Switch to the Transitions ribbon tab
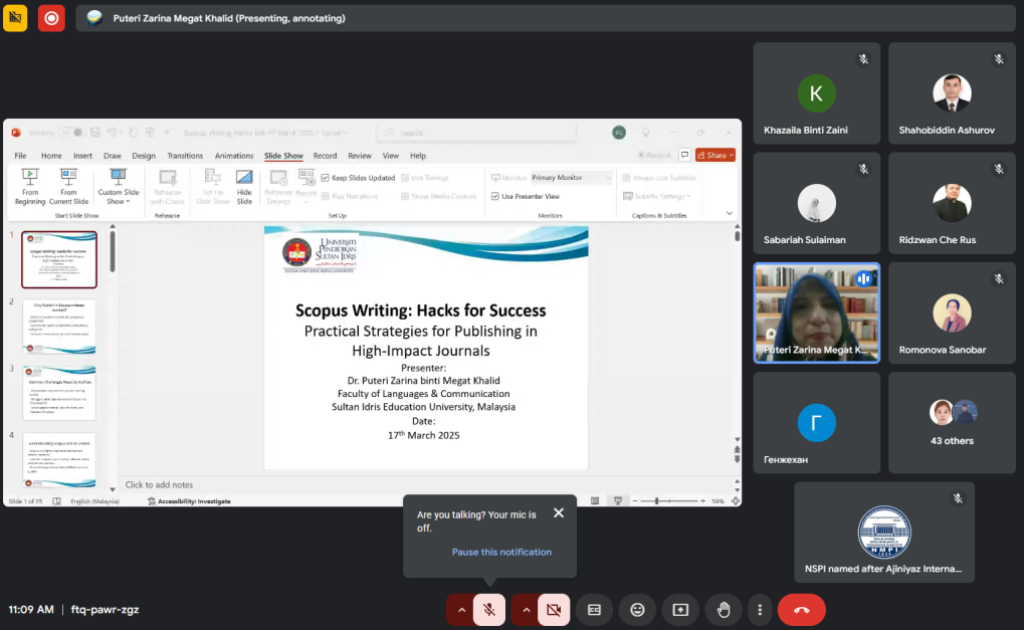This screenshot has height=630, width=1024. (185, 156)
